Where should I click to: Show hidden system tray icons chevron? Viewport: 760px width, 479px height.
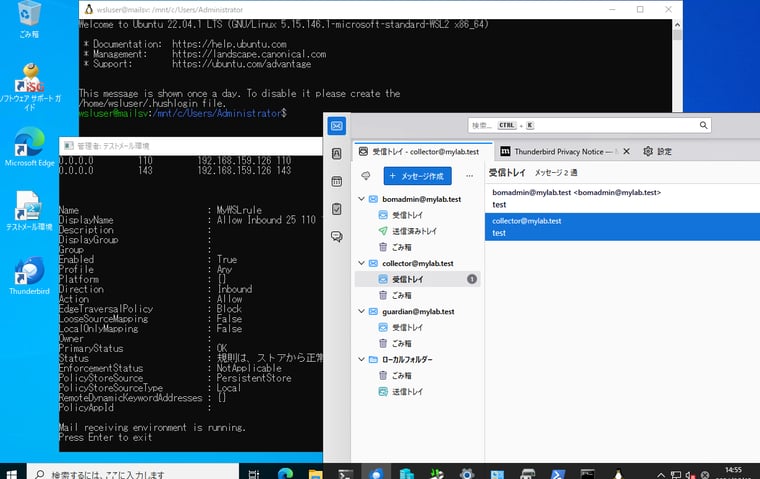pos(661,474)
